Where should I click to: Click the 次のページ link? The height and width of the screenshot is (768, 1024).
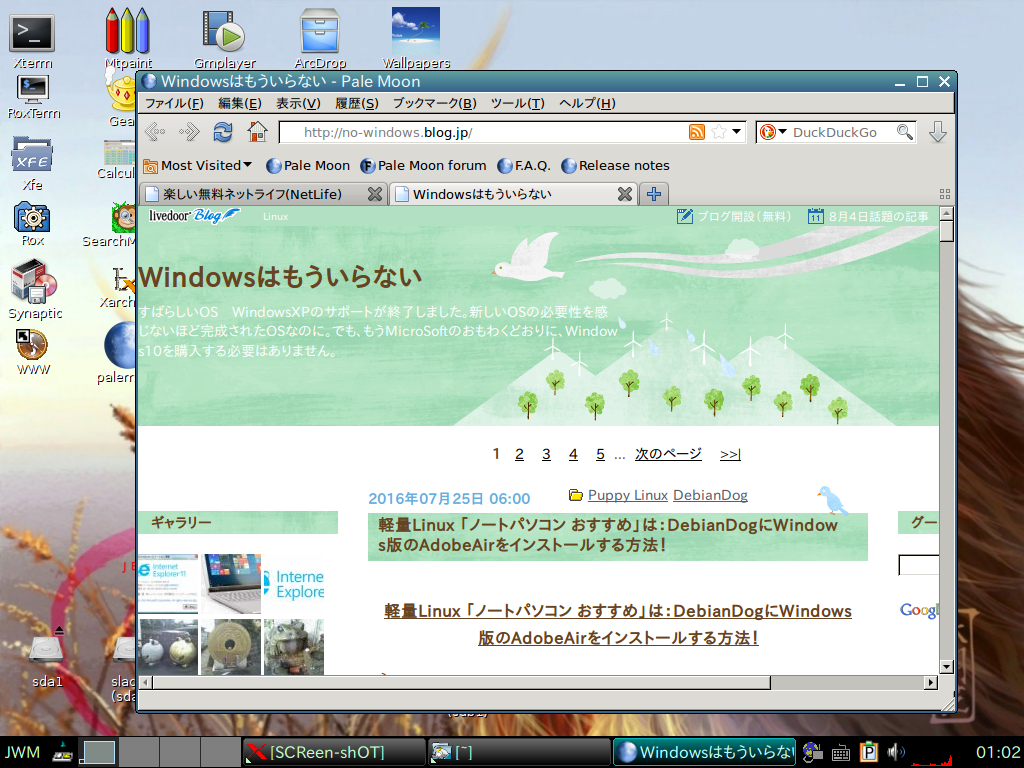pos(668,454)
